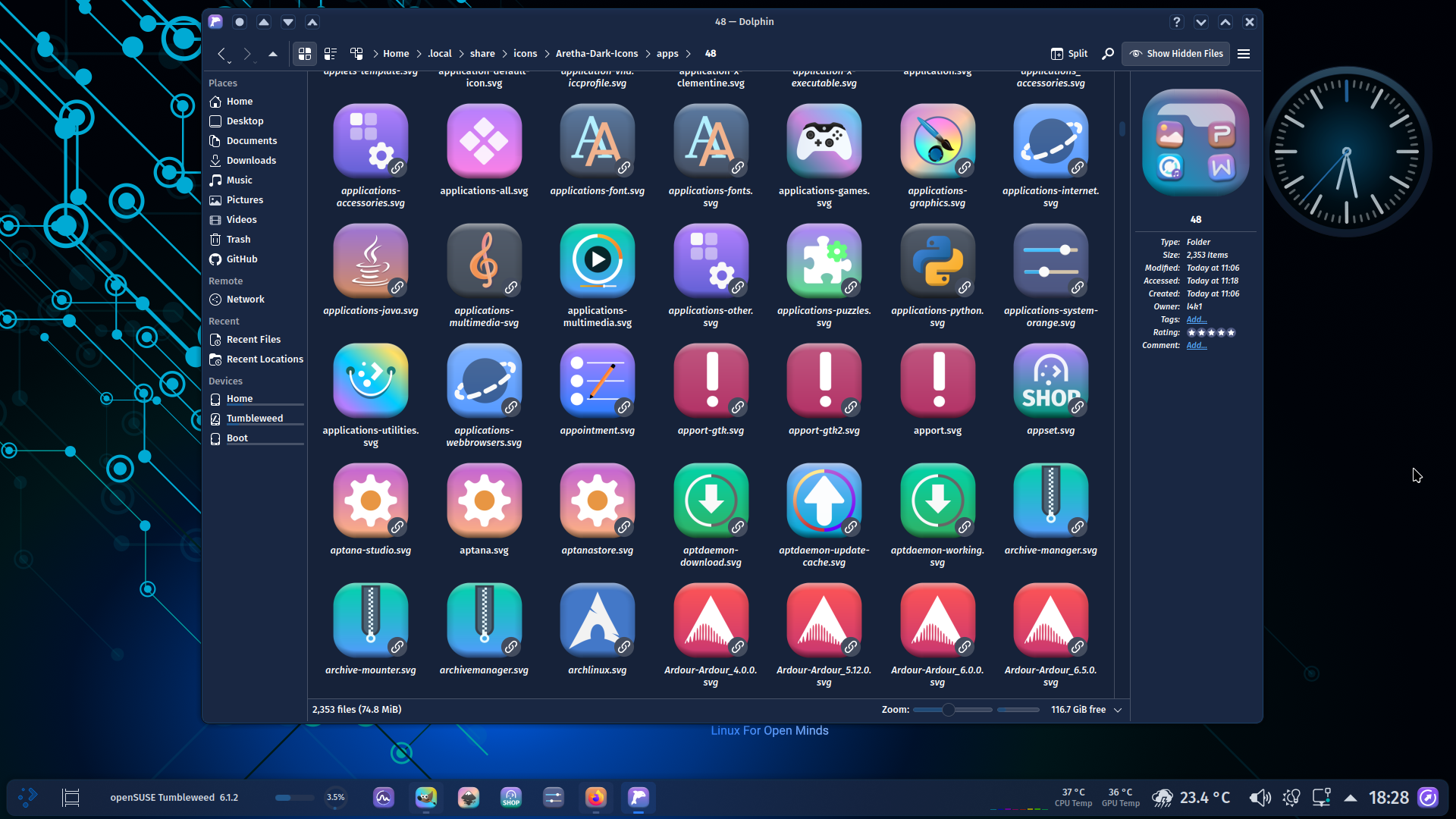Select aptdaemon-update-cache.svg icon
Image resolution: width=1456 pixels, height=819 pixels.
[x=824, y=500]
